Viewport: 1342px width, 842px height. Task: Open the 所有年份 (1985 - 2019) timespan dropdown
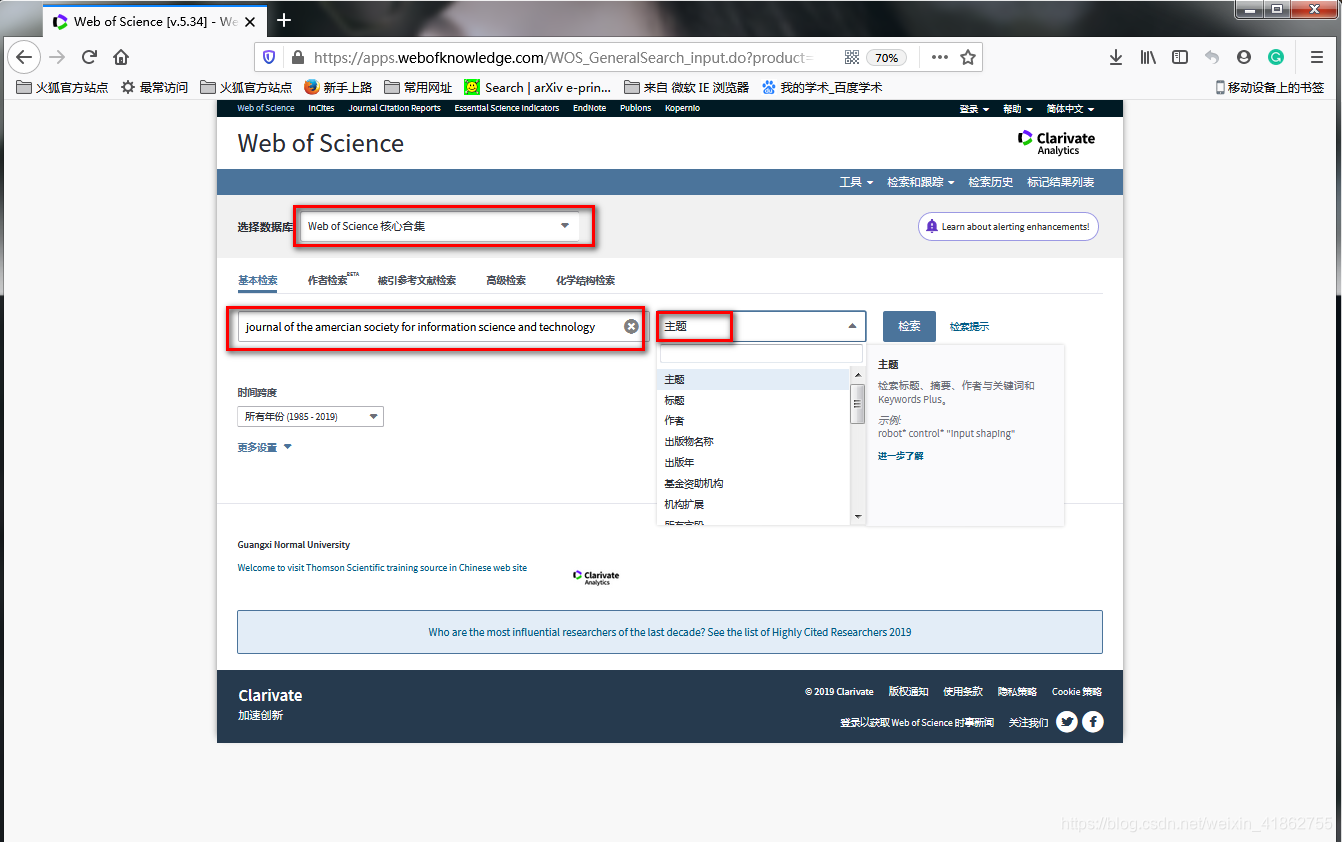[310, 417]
